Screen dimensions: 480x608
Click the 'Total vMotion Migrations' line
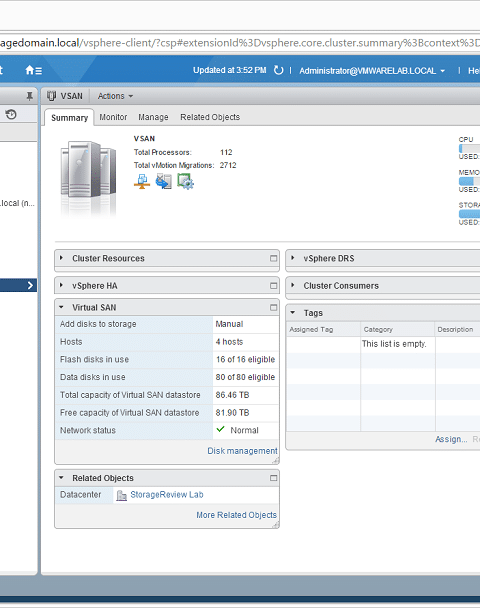click(185, 165)
